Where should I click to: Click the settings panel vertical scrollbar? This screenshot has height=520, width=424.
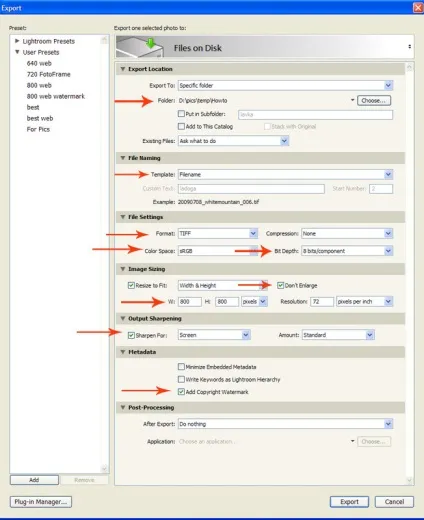coord(409,273)
